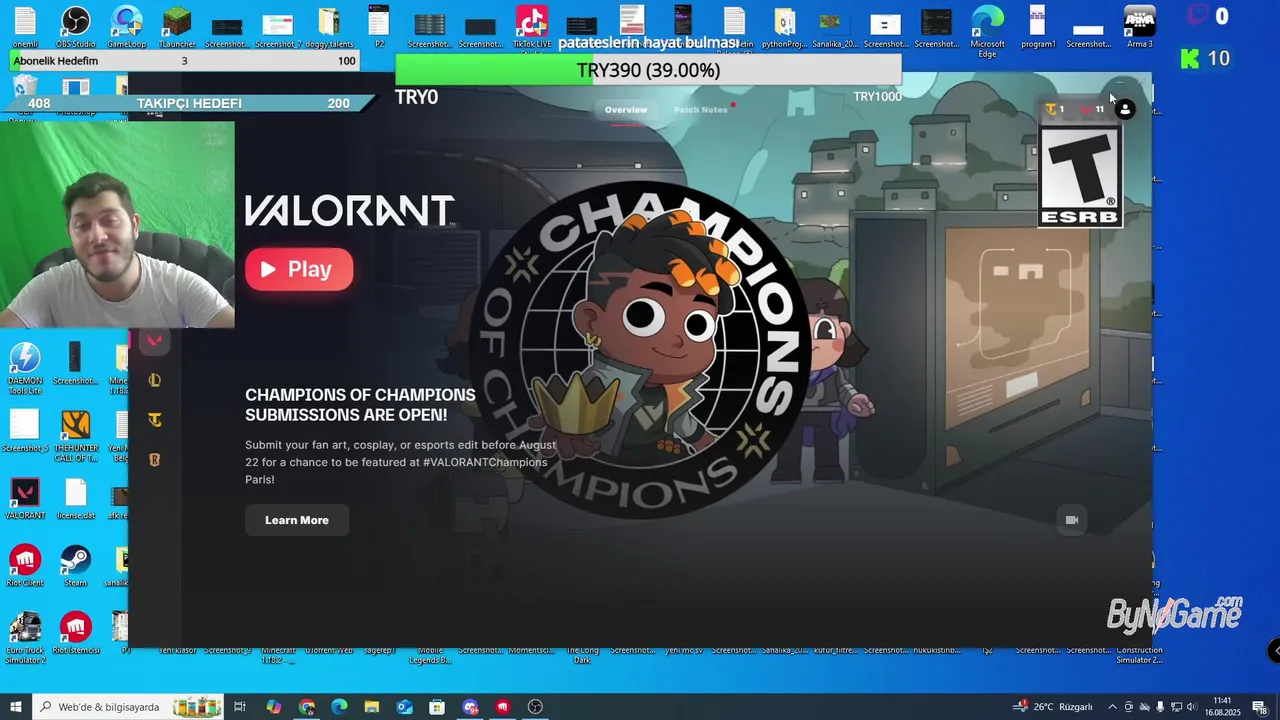Open the Riot İstemcisi desktop icon
This screenshot has width=1280, height=720.
(76, 633)
